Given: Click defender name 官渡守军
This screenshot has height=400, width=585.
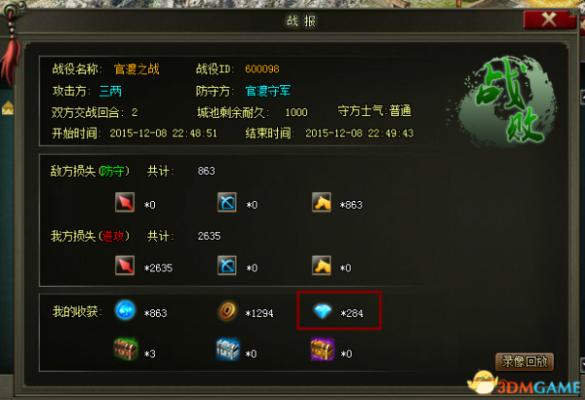Looking at the screenshot, I should [x=268, y=91].
